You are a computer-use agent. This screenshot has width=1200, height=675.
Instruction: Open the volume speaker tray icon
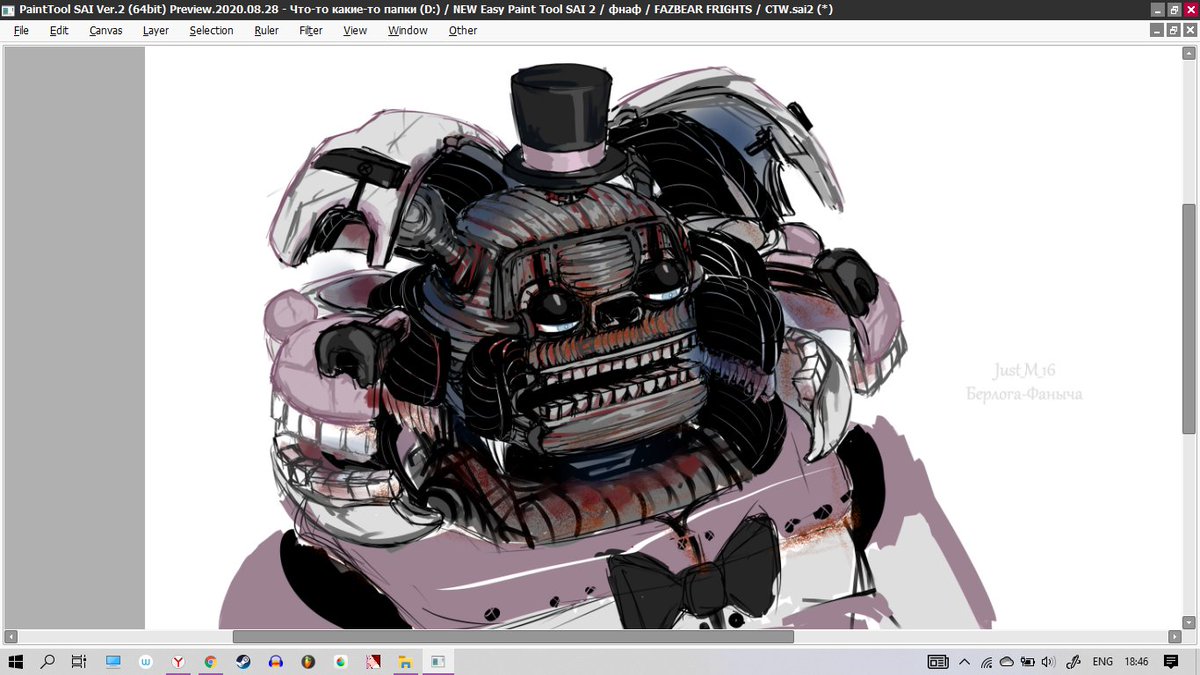(x=1047, y=661)
